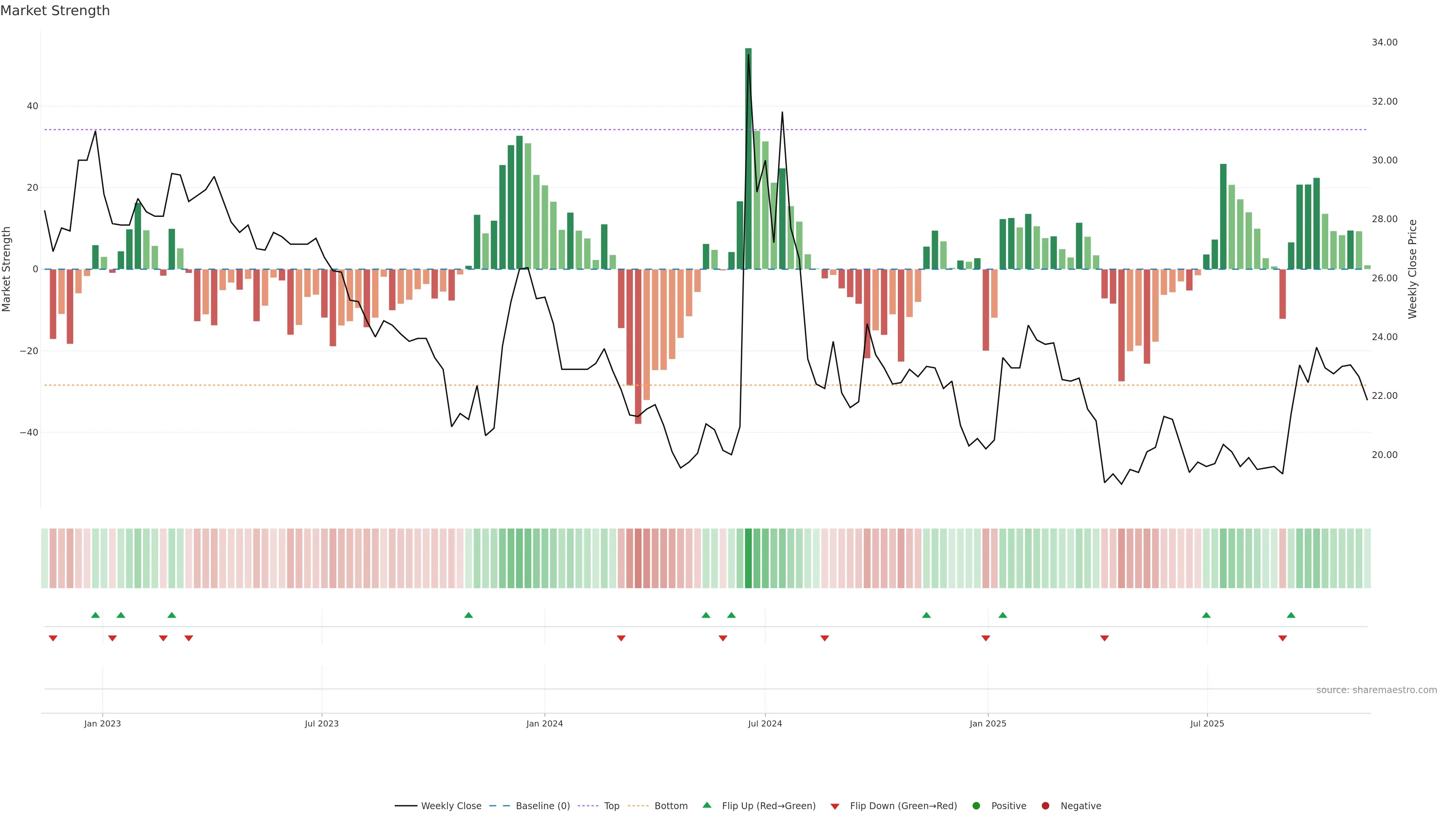Click the Flip Down red triangle legend icon
The height and width of the screenshot is (819, 1456).
(835, 806)
